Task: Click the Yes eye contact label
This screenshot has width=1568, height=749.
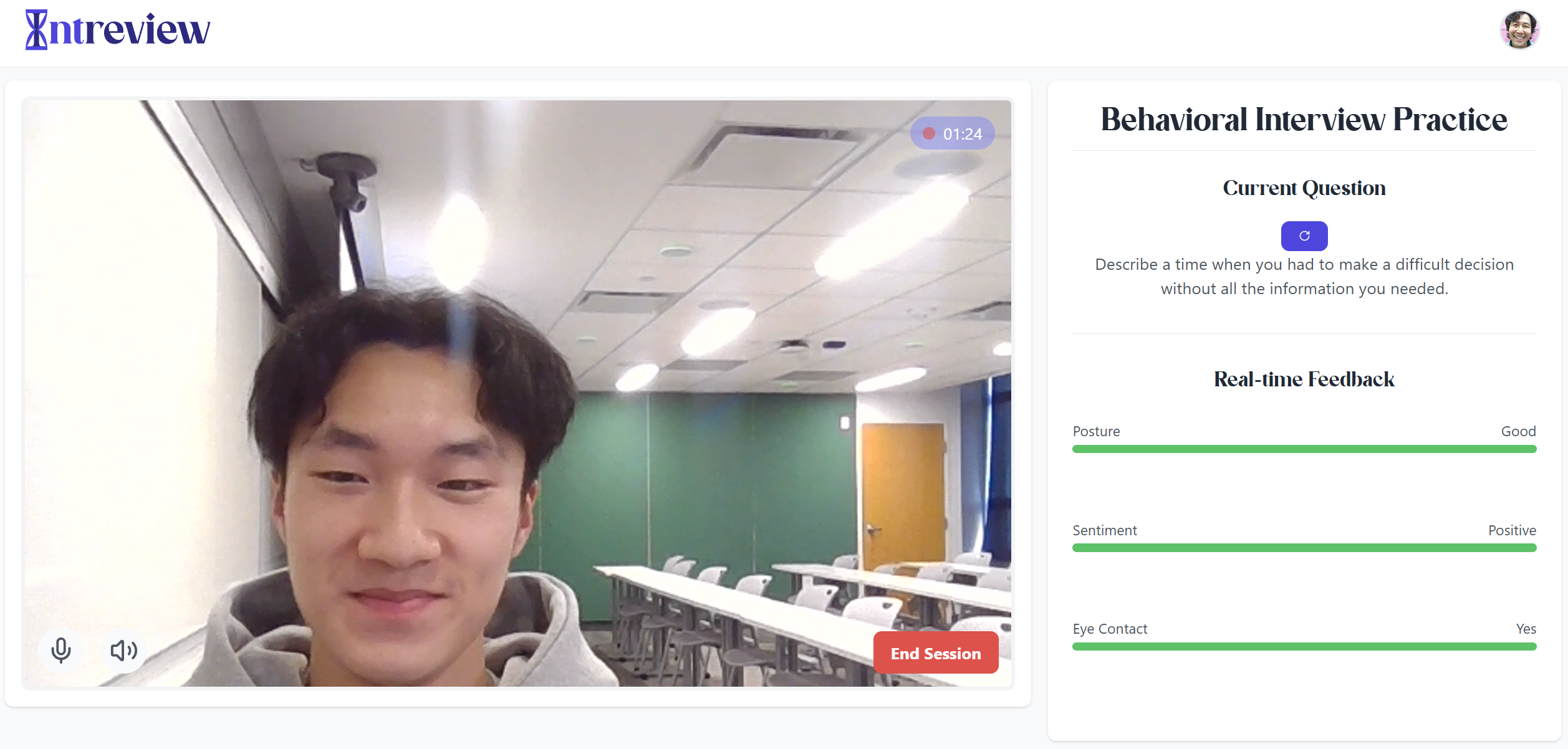Action: [x=1526, y=629]
